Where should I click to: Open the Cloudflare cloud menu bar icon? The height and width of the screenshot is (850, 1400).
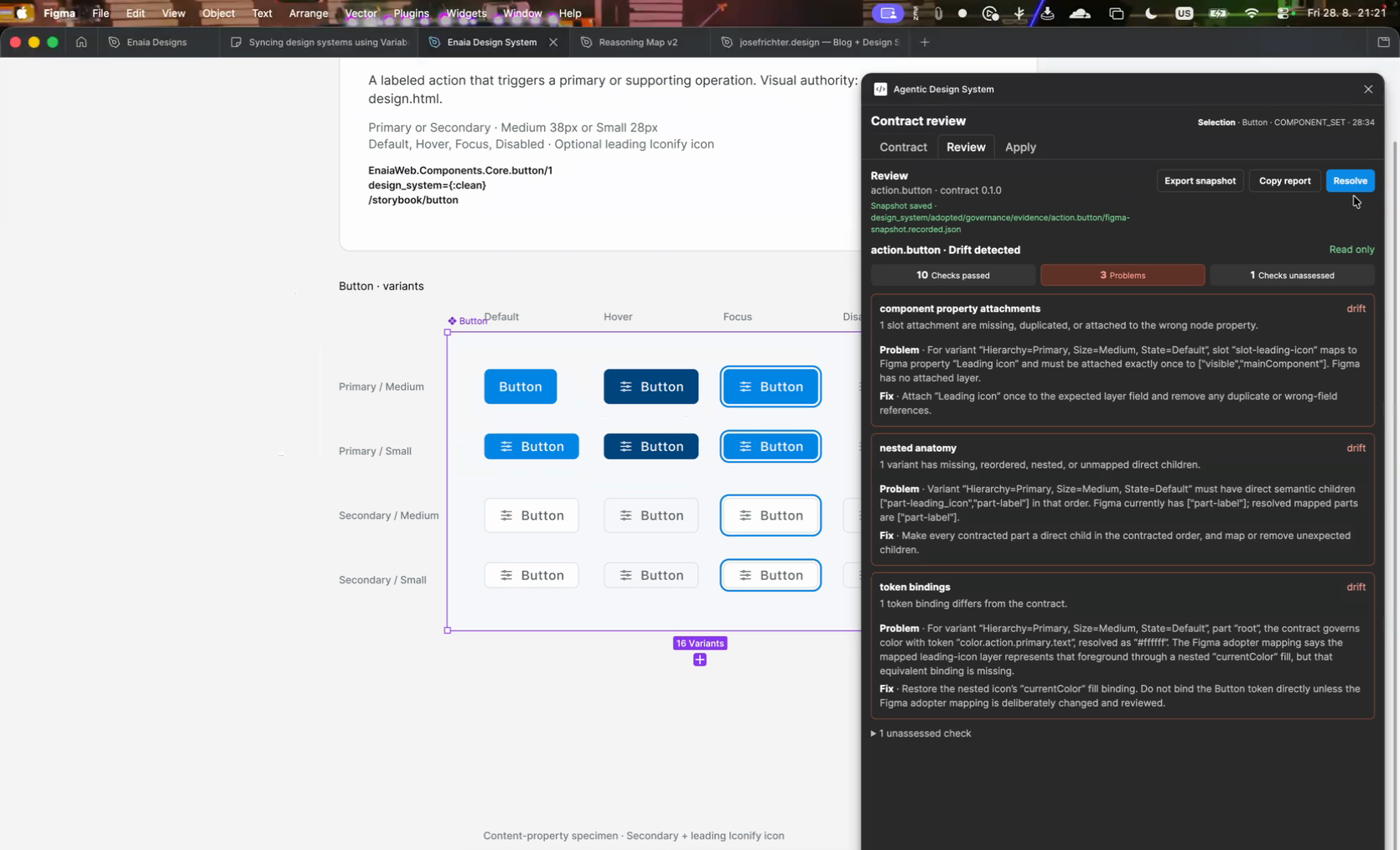click(x=1080, y=13)
